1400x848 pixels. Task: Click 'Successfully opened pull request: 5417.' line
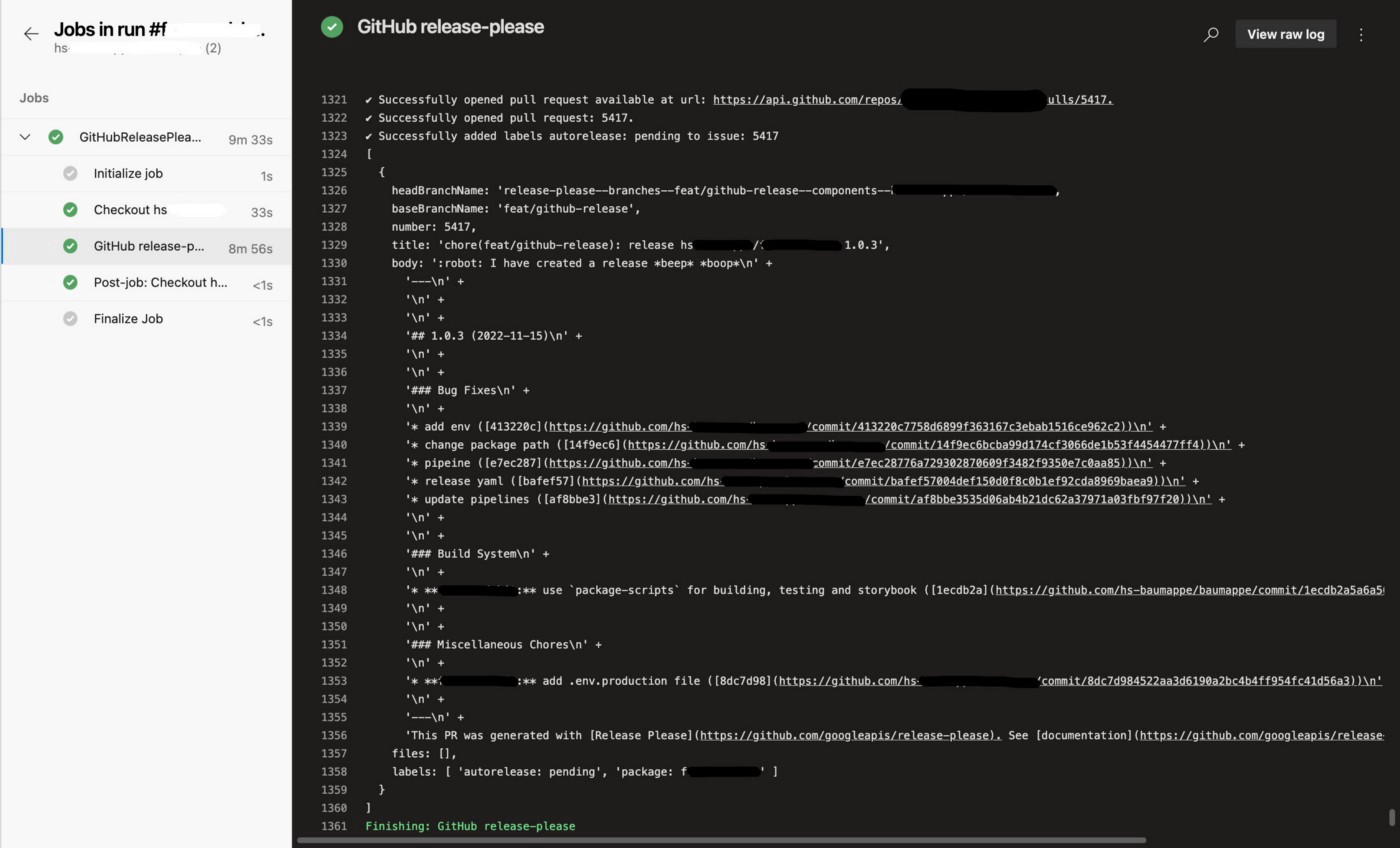coord(499,118)
